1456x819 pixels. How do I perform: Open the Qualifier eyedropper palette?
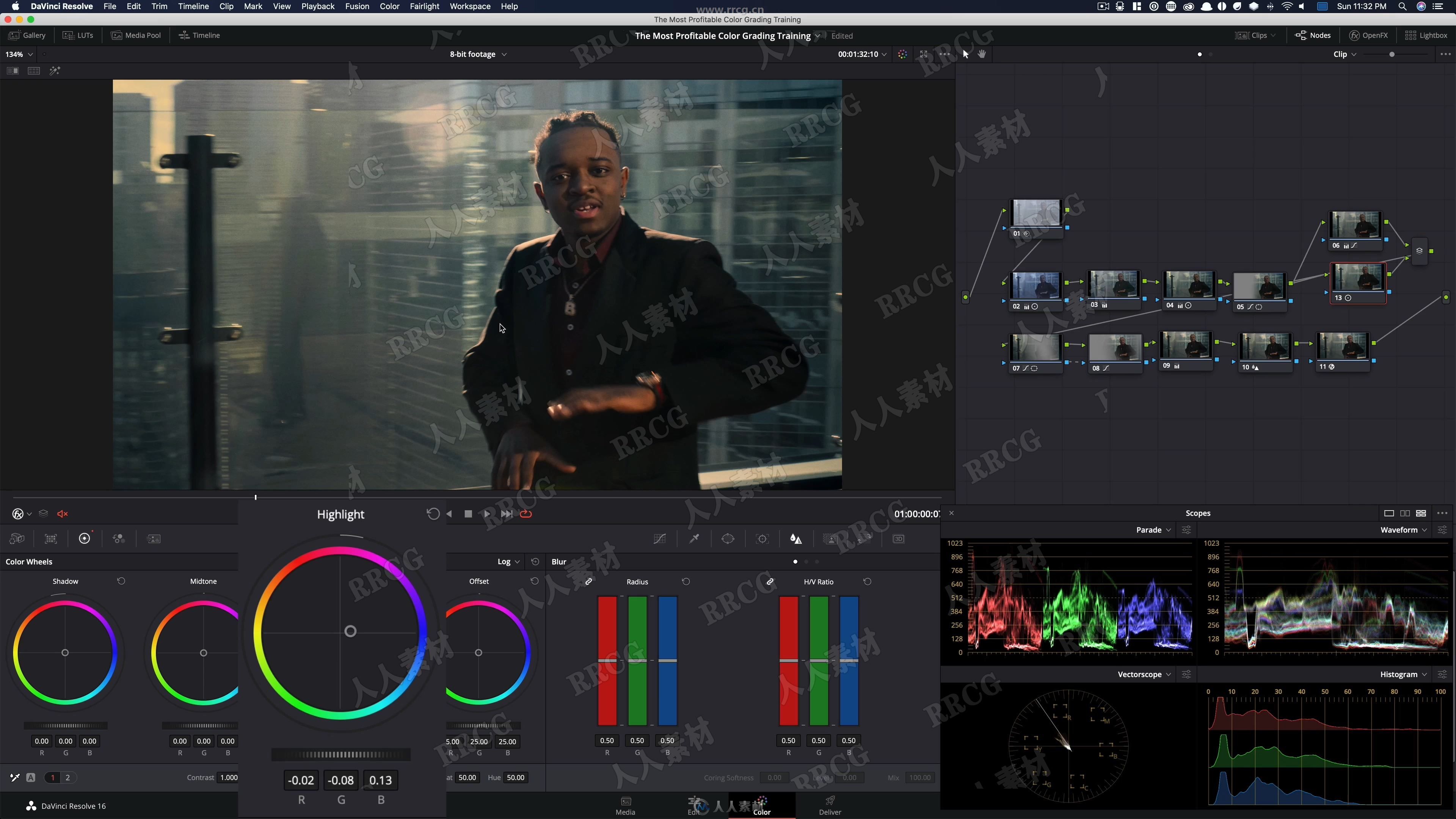(694, 539)
